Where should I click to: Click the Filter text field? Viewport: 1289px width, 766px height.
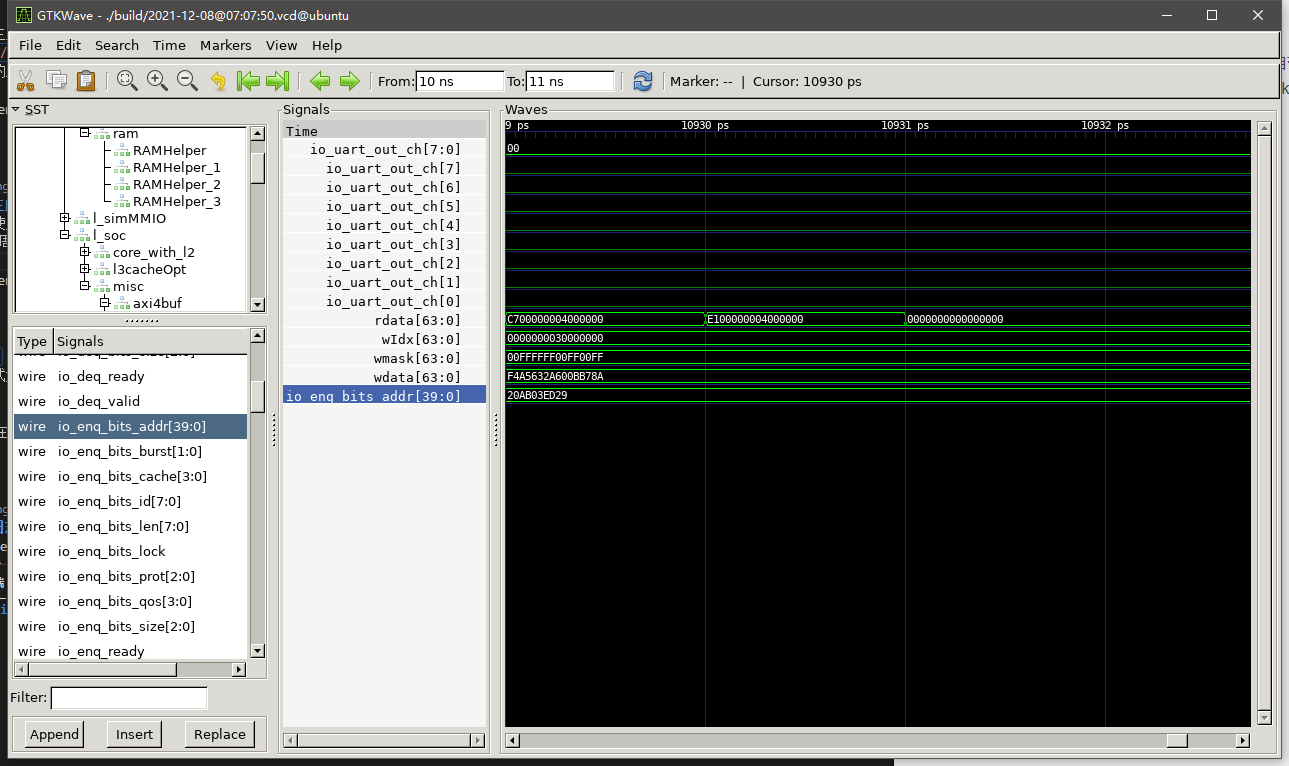(129, 698)
